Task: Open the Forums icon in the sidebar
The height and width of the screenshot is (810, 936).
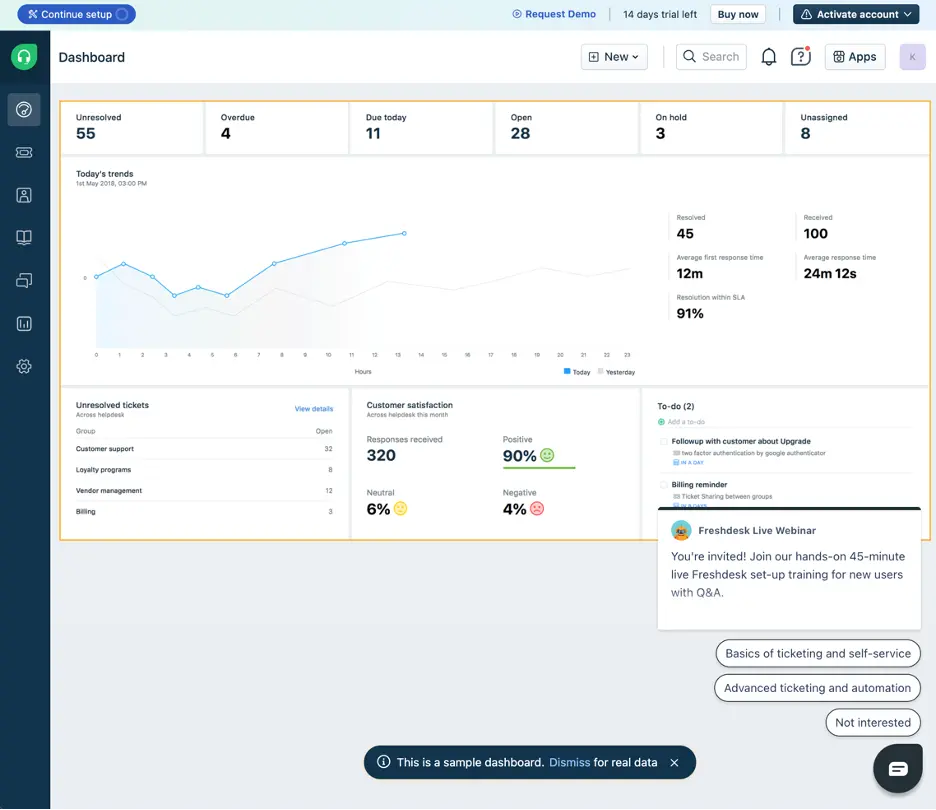Action: coord(24,280)
